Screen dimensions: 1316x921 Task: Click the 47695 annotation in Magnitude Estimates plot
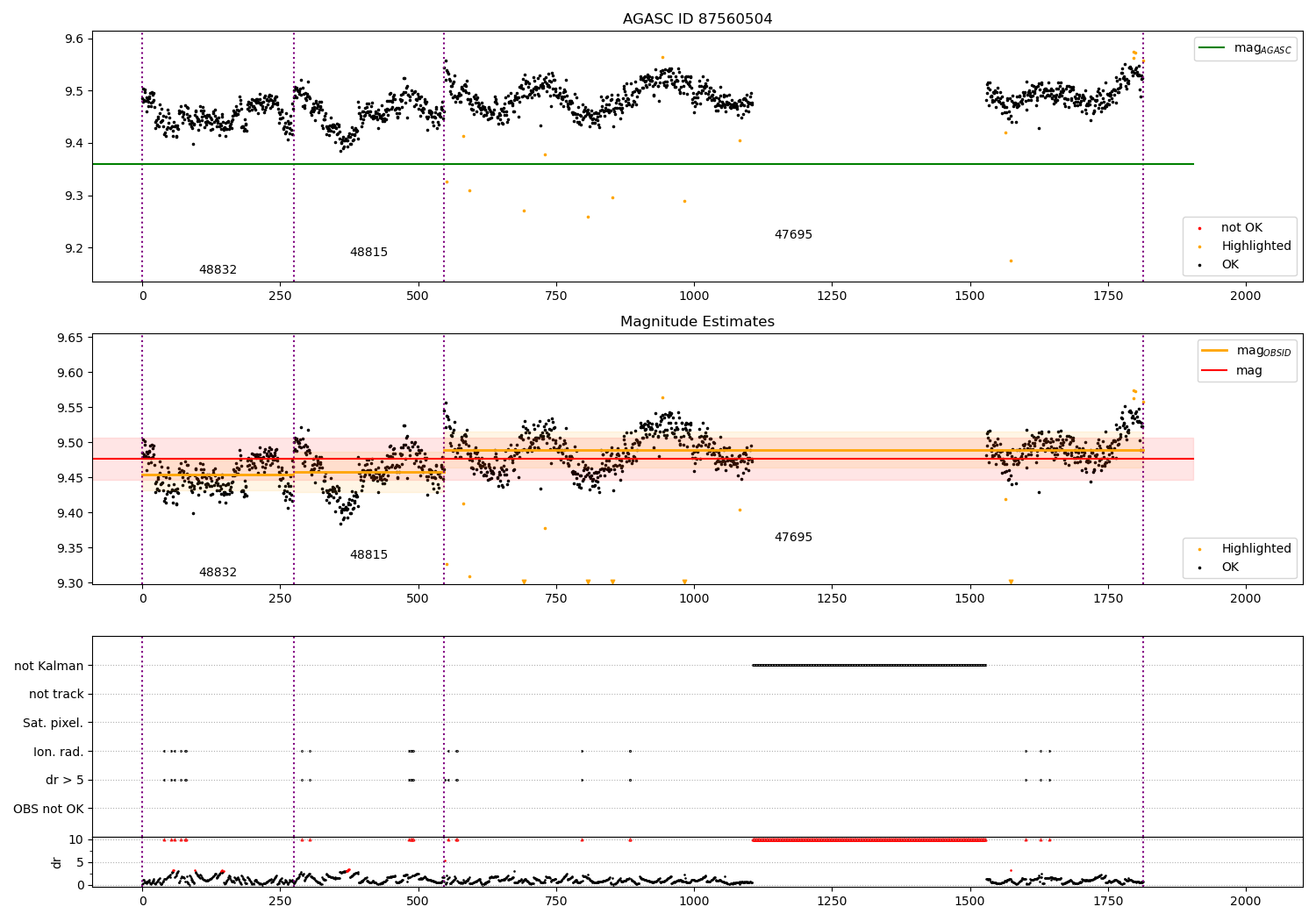pyautogui.click(x=793, y=538)
